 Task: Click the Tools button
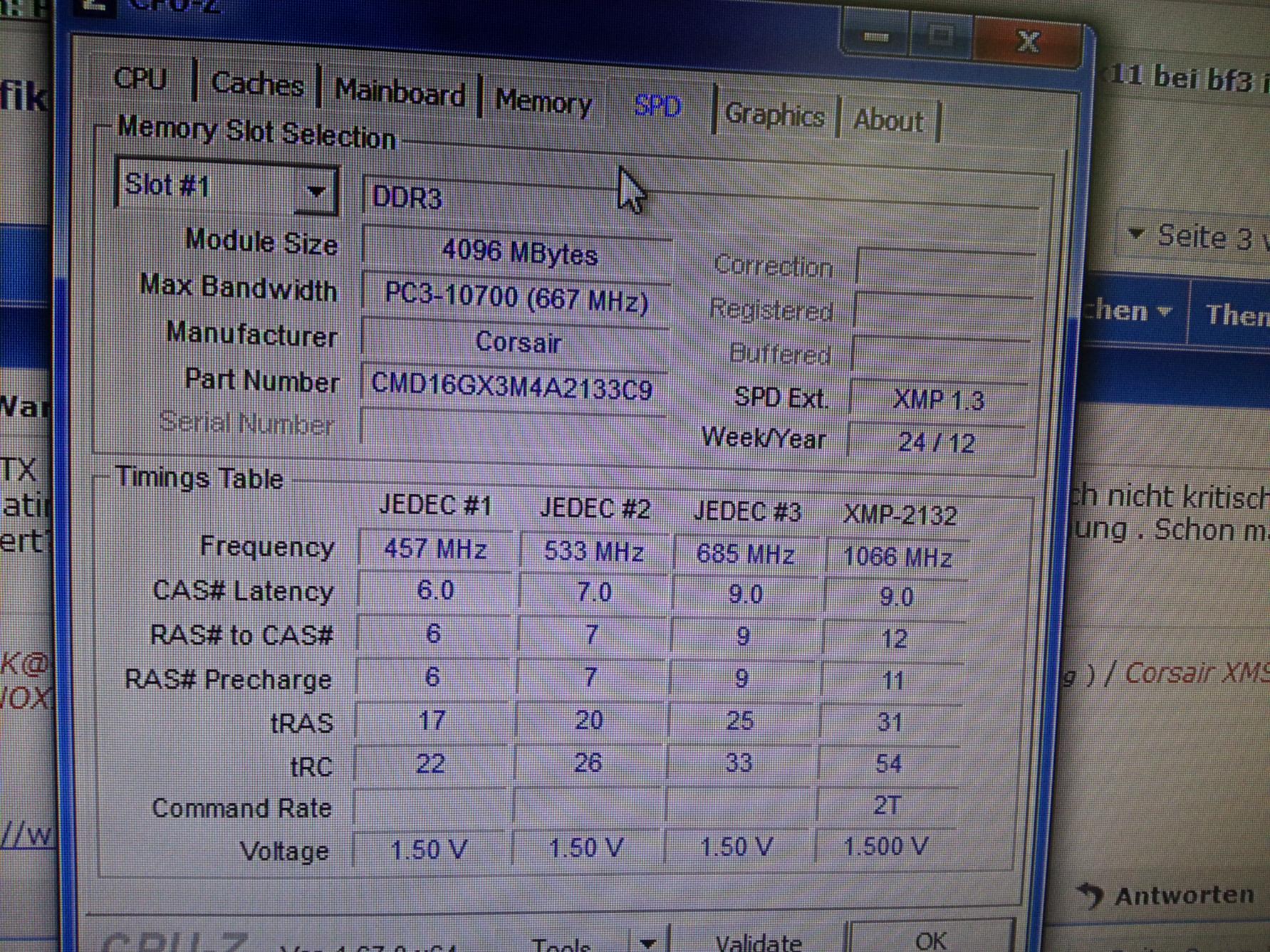562,944
